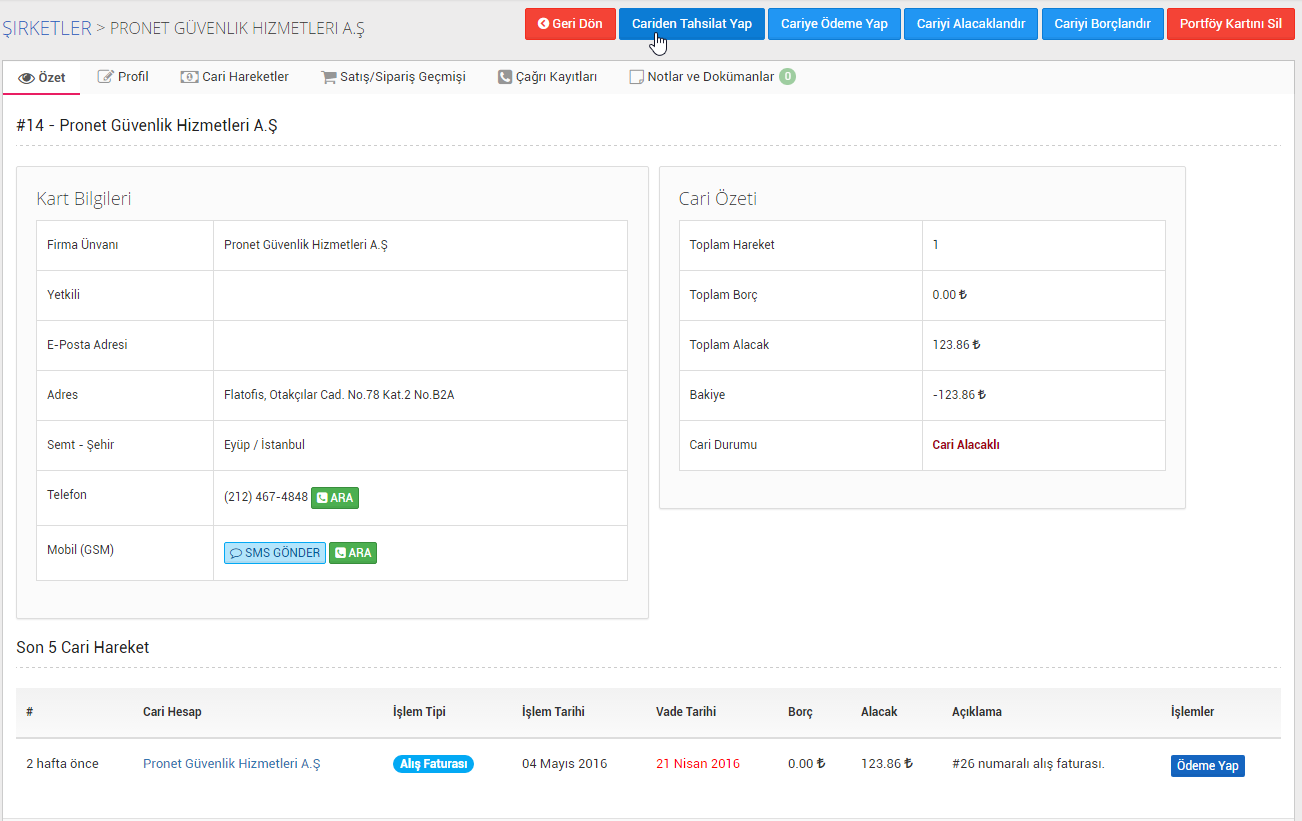Click Ödeme Yap in transaction row
The width and height of the screenshot is (1302, 821).
tap(1208, 765)
